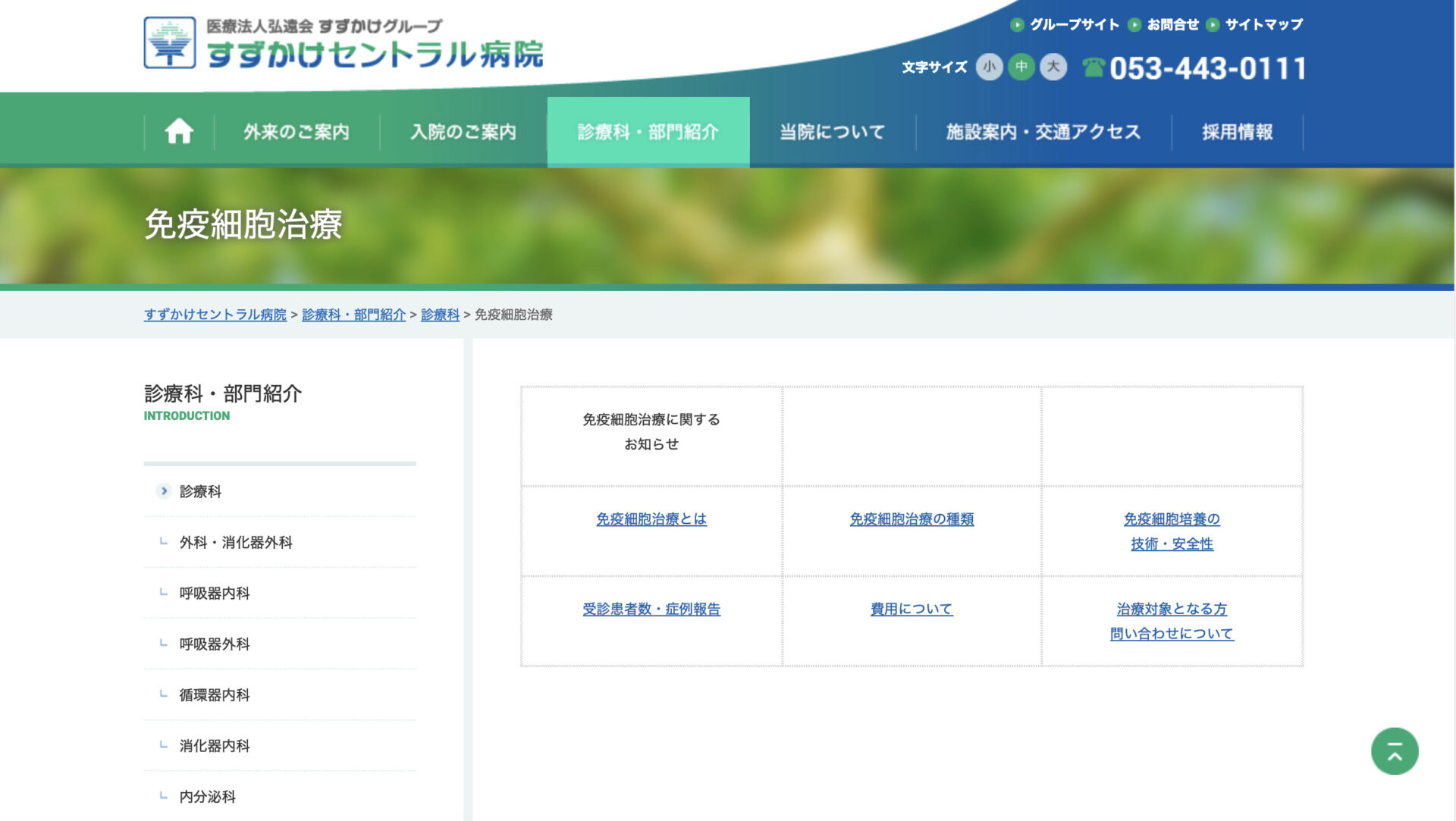Click the green back-to-top arrow button
Image resolution: width=1456 pixels, height=821 pixels.
point(1395,751)
